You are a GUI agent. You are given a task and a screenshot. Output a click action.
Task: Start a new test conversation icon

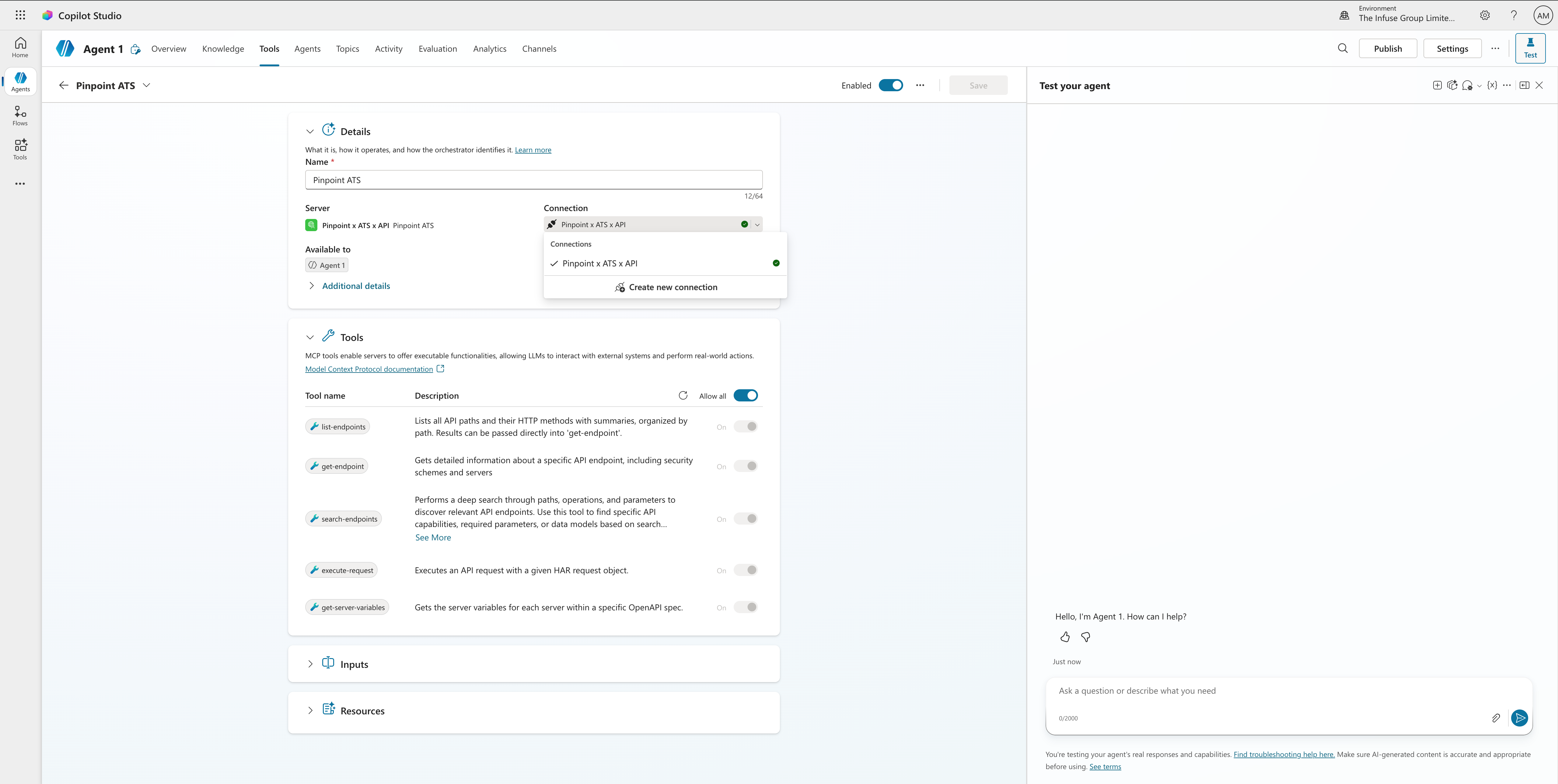1437,85
